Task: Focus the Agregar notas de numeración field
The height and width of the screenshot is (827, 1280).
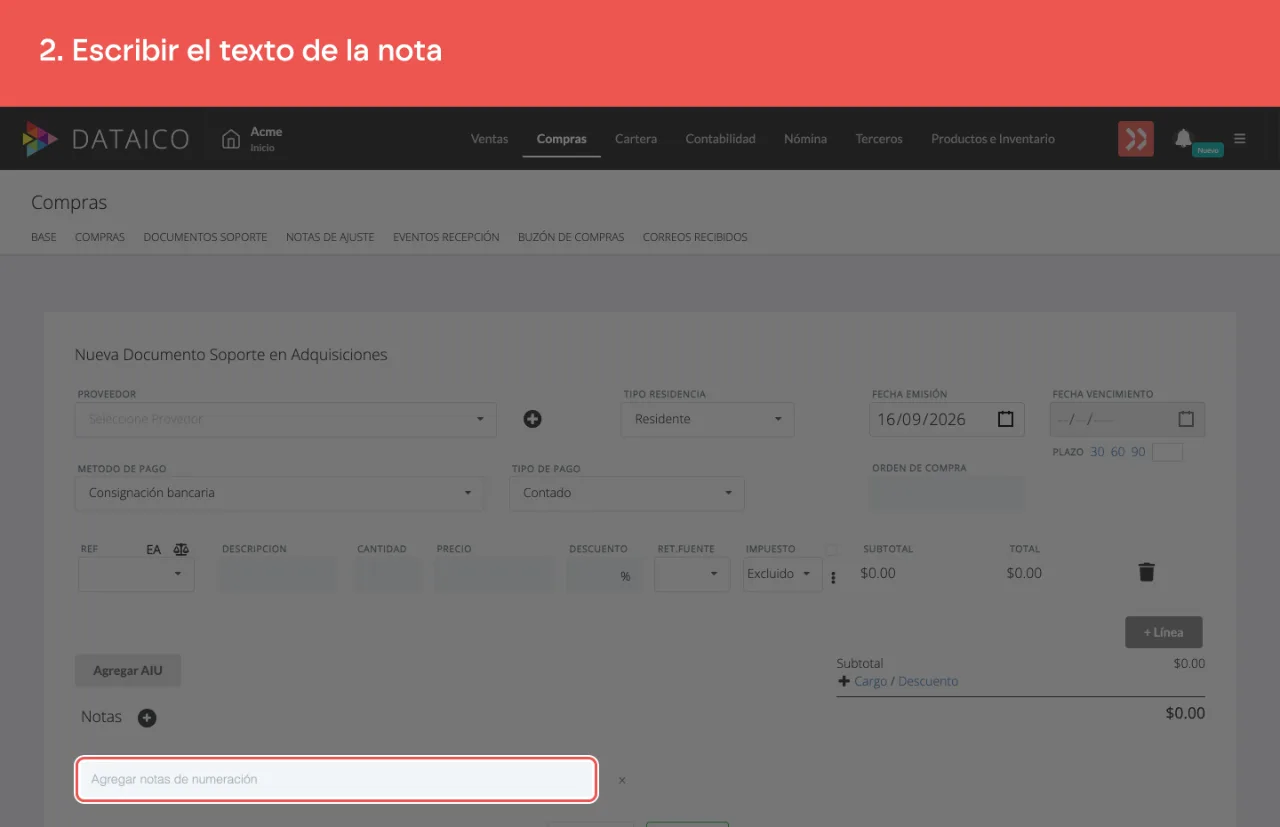Action: 337,779
